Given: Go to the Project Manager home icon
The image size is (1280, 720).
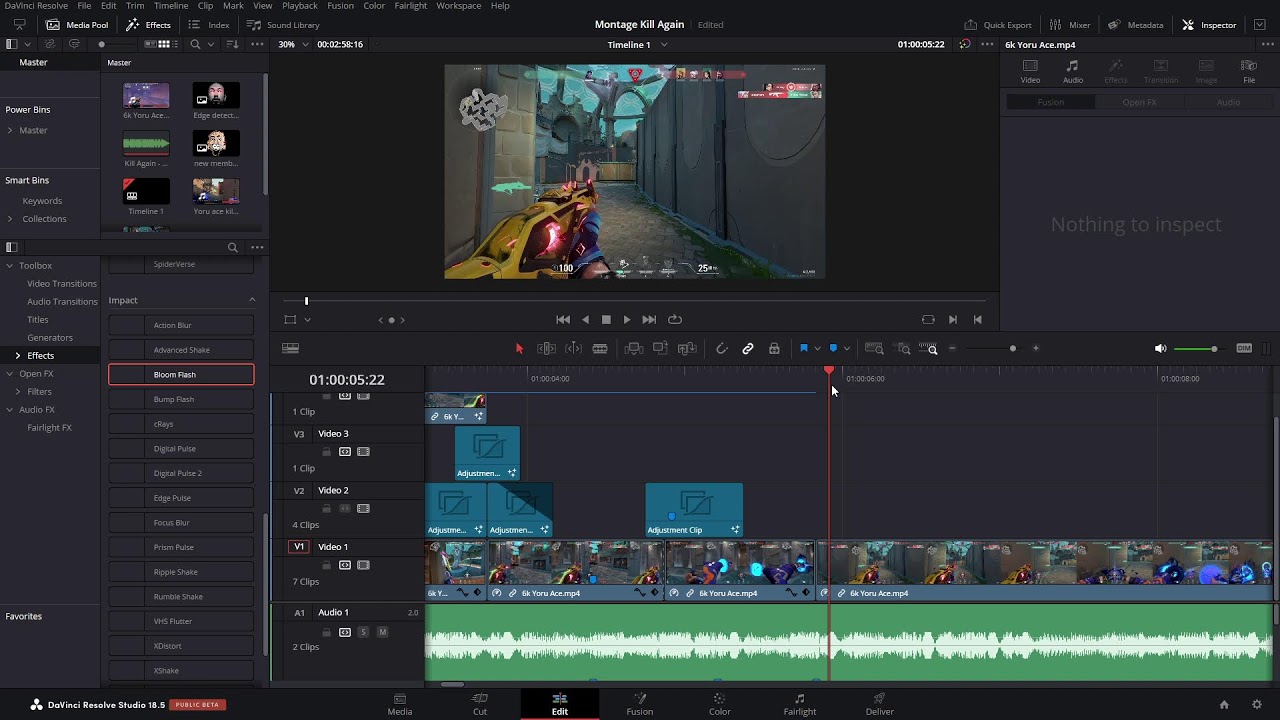Looking at the screenshot, I should 1224,704.
